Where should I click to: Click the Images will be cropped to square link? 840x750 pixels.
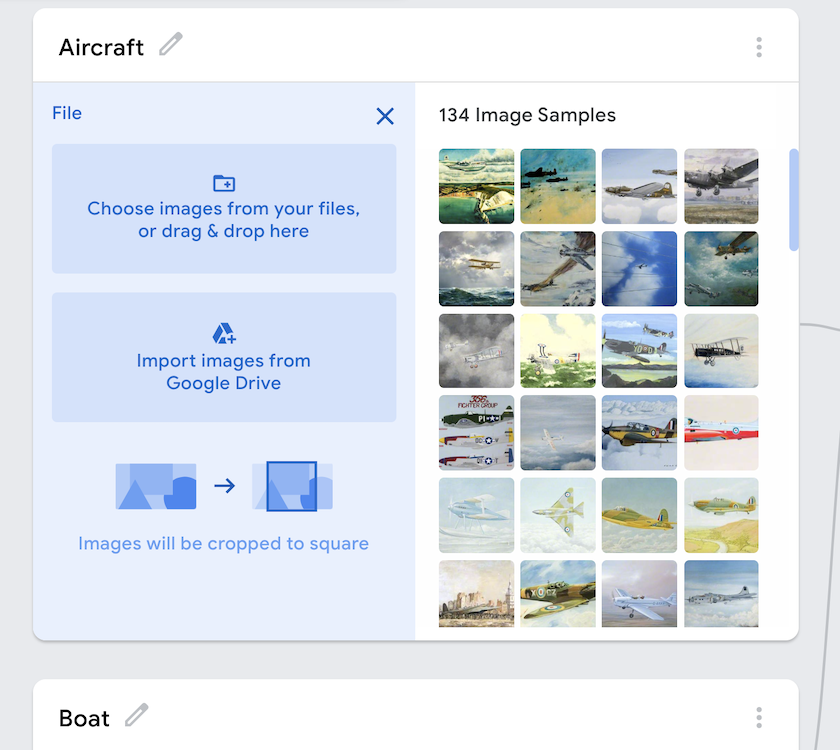(223, 543)
